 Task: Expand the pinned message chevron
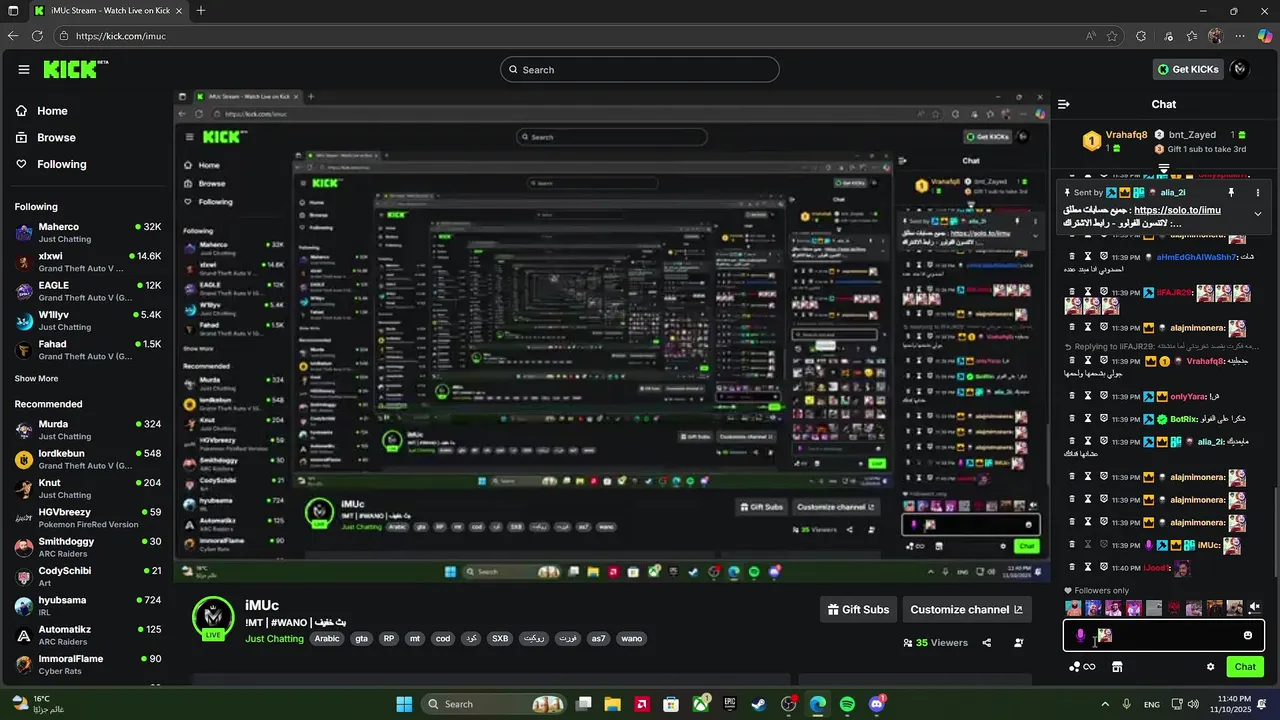pyautogui.click(x=1258, y=214)
